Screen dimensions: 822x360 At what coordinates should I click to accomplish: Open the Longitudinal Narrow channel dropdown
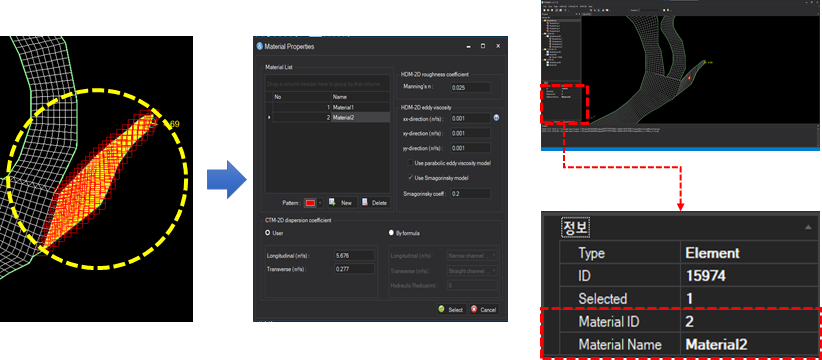tap(472, 256)
